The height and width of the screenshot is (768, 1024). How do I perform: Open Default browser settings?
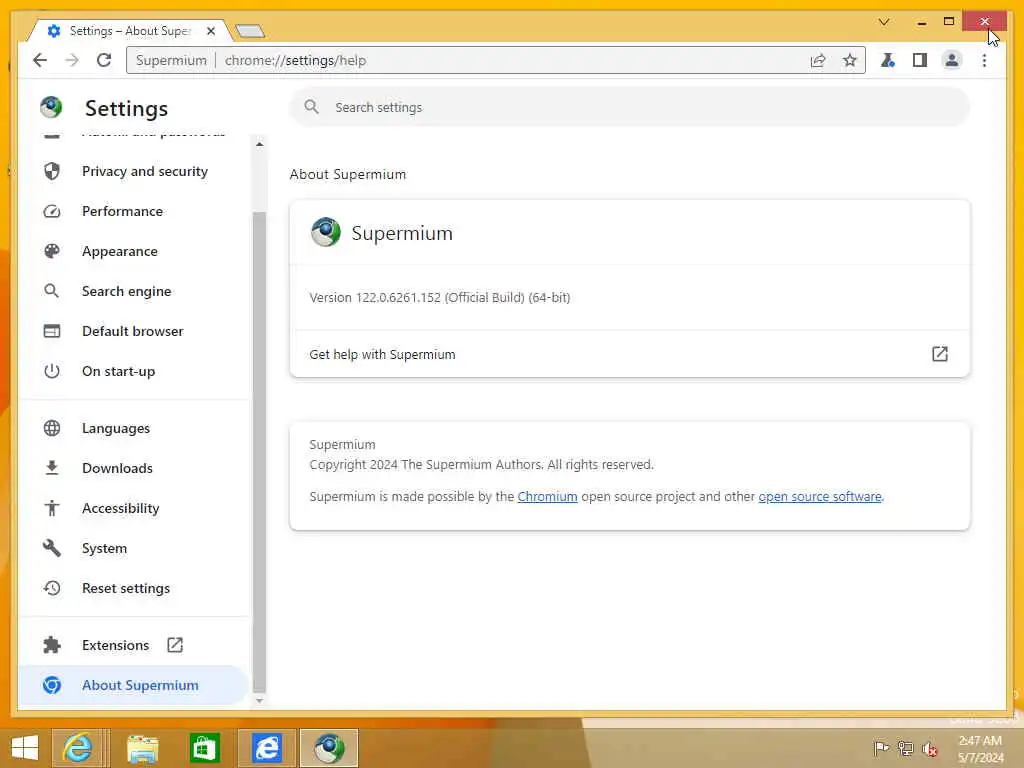[133, 331]
